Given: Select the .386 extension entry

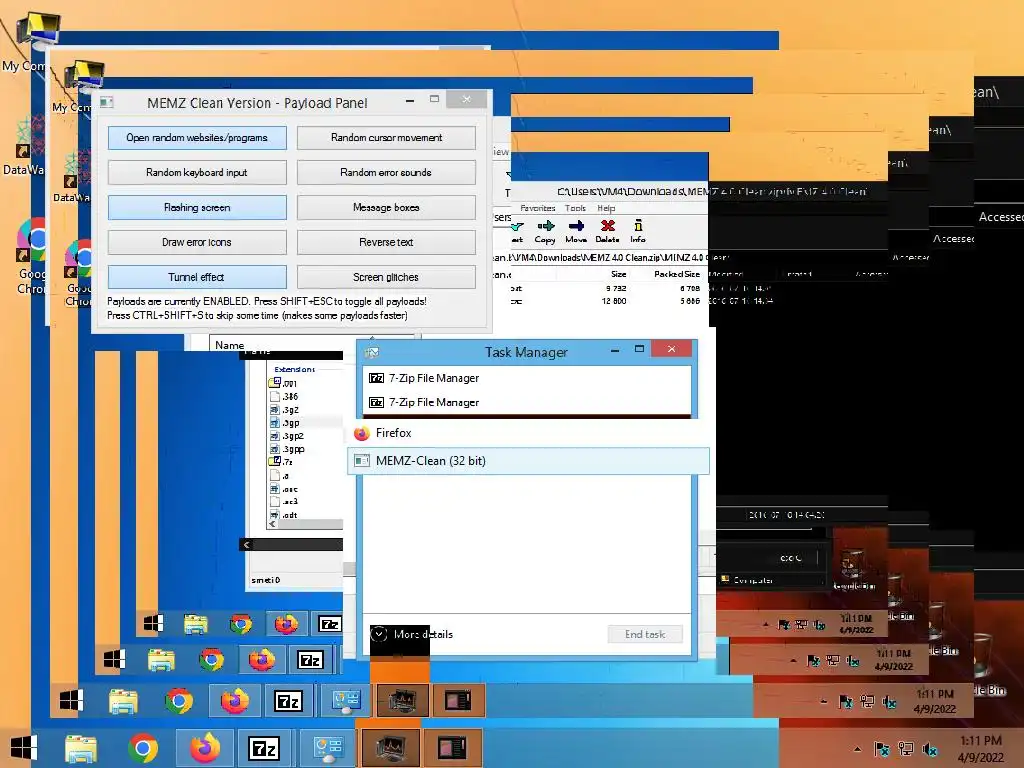Looking at the screenshot, I should pos(283,396).
